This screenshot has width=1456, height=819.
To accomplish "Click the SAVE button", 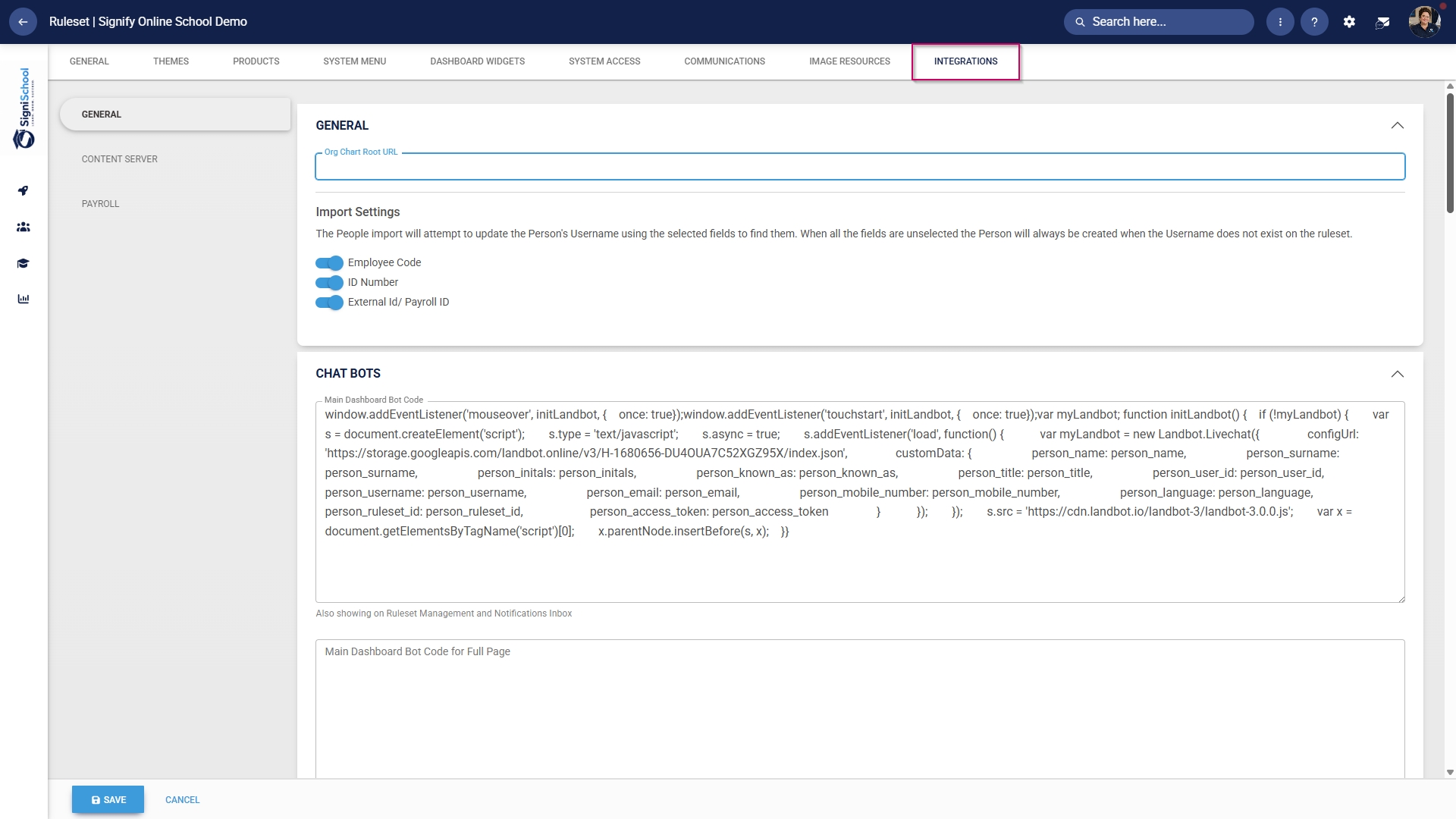I will point(108,799).
